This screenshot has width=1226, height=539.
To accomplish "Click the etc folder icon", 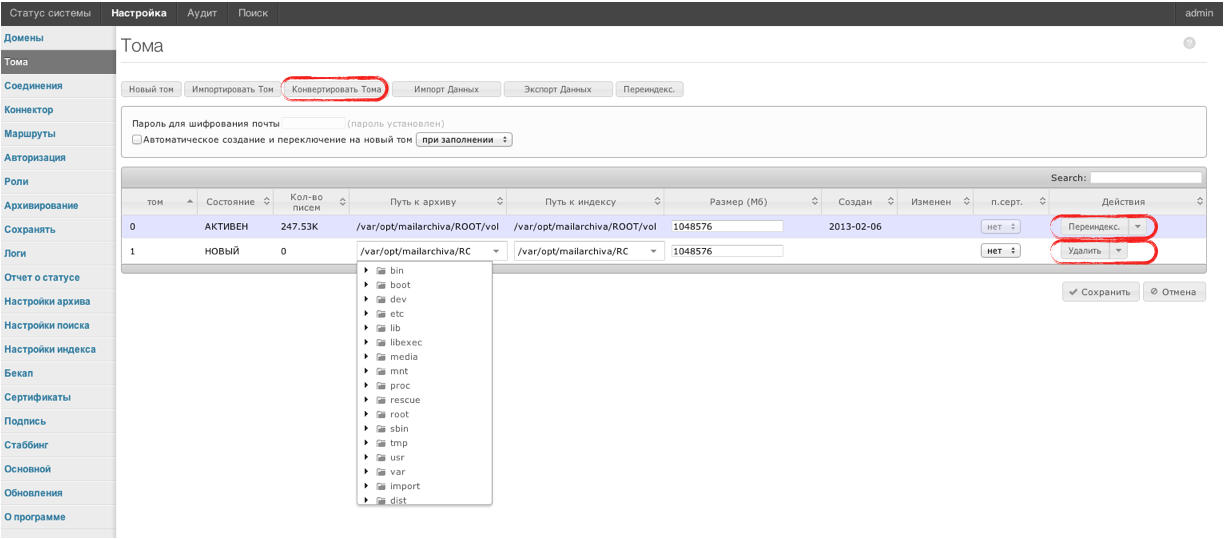I will (381, 314).
